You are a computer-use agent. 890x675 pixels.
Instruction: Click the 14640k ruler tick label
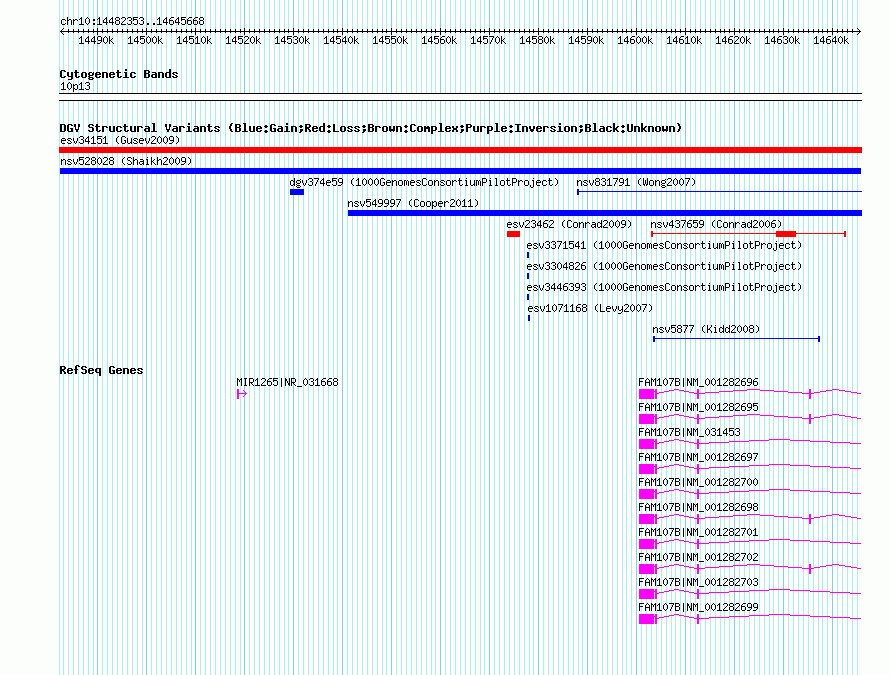(831, 40)
